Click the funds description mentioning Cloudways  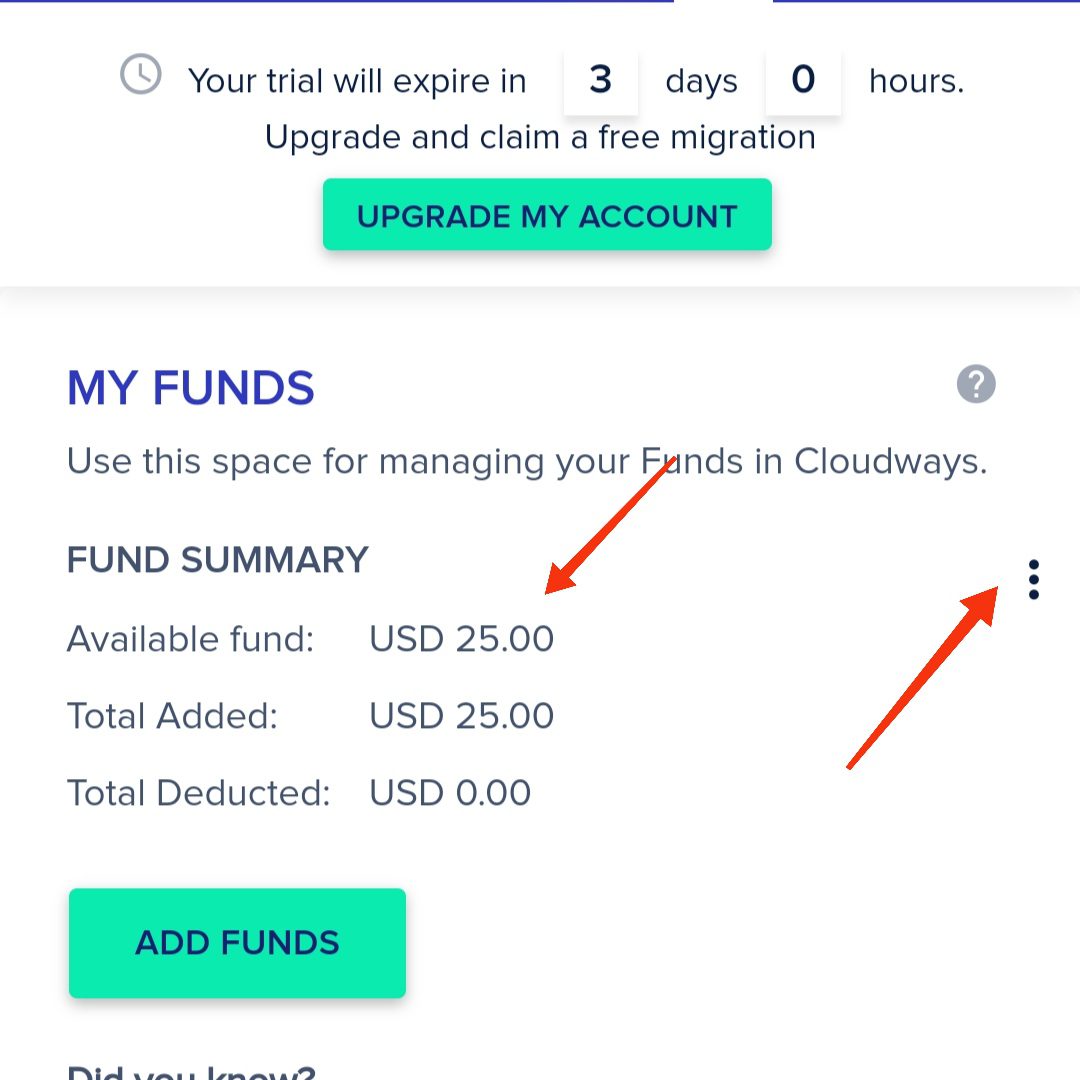(x=527, y=462)
